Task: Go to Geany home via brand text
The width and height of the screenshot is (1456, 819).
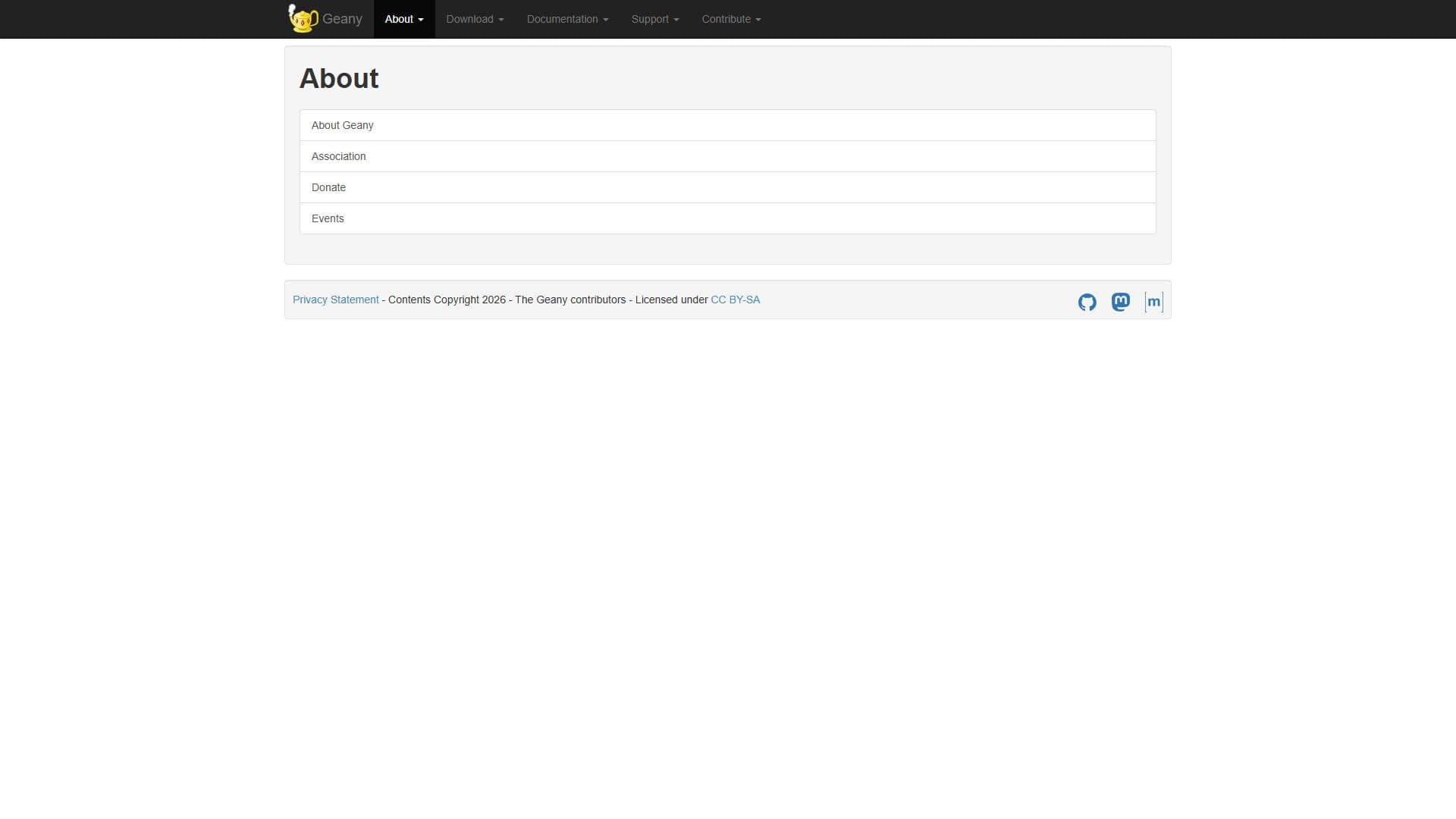Action: [342, 19]
